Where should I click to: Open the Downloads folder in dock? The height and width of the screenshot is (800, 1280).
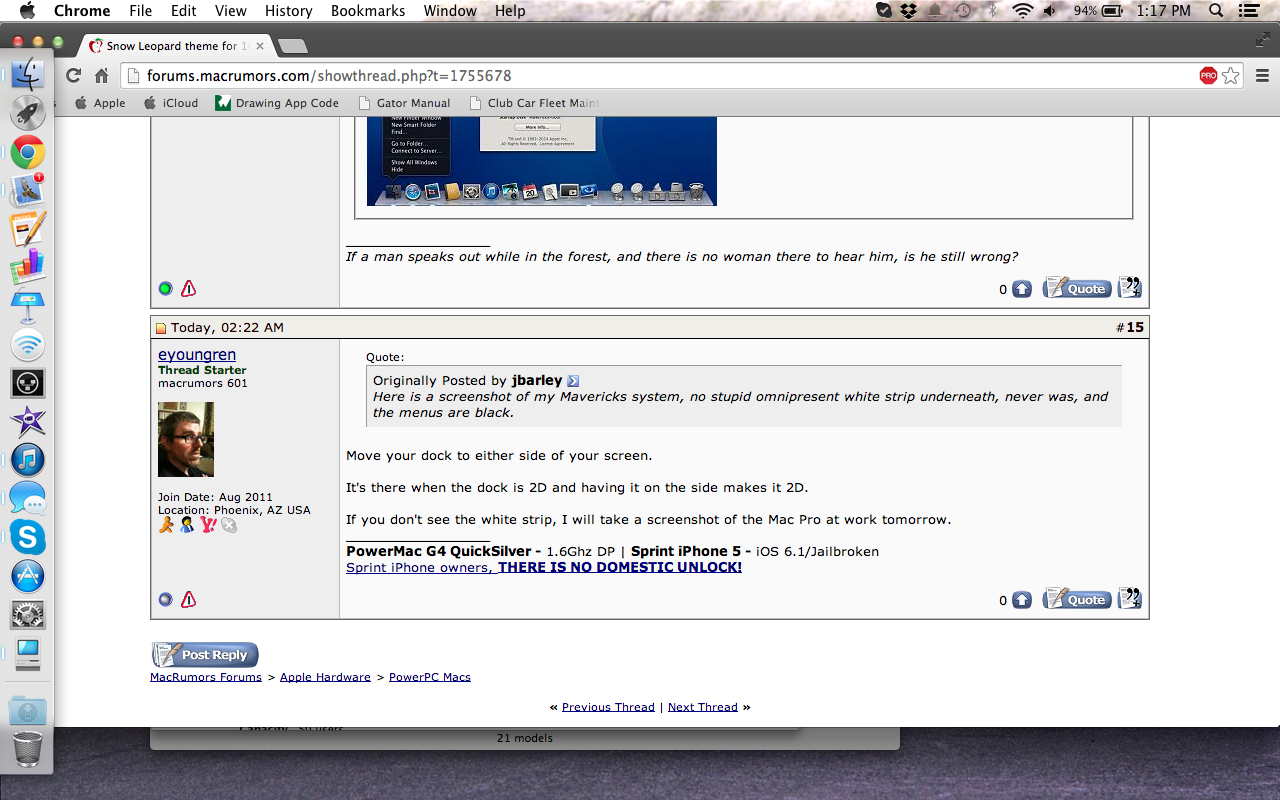coord(28,710)
